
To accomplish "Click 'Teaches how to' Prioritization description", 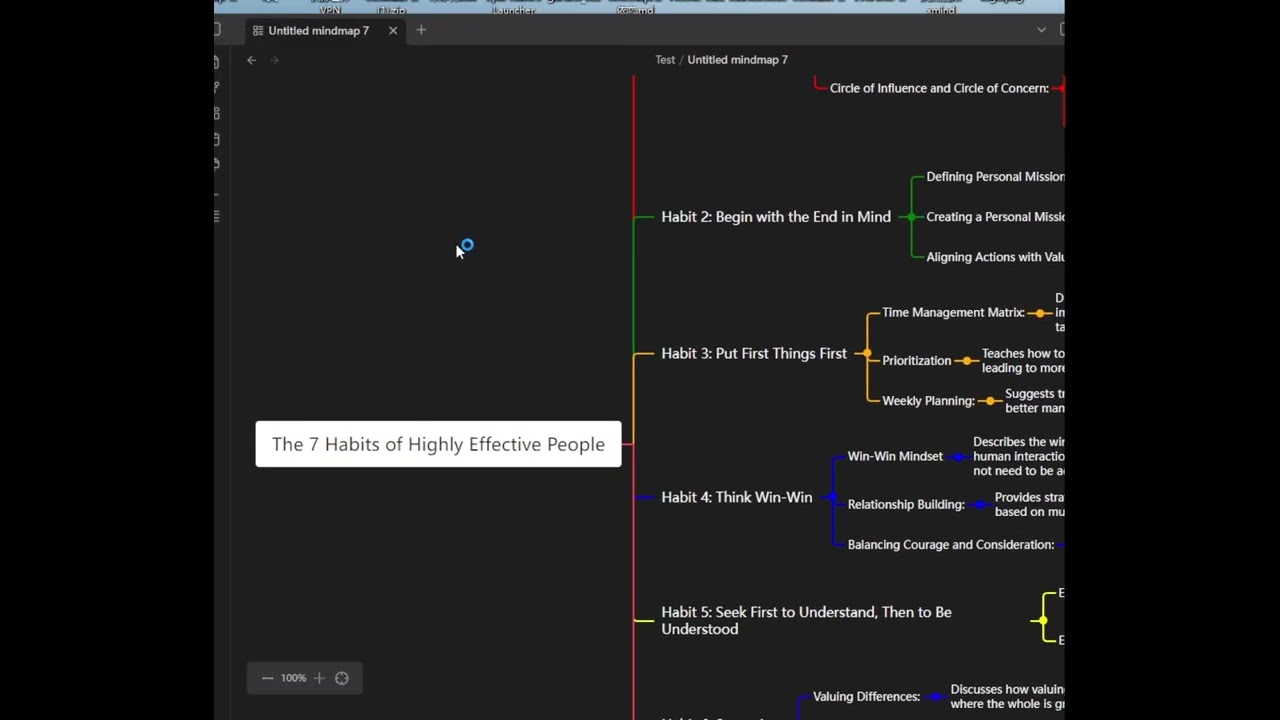I will coord(1023,361).
